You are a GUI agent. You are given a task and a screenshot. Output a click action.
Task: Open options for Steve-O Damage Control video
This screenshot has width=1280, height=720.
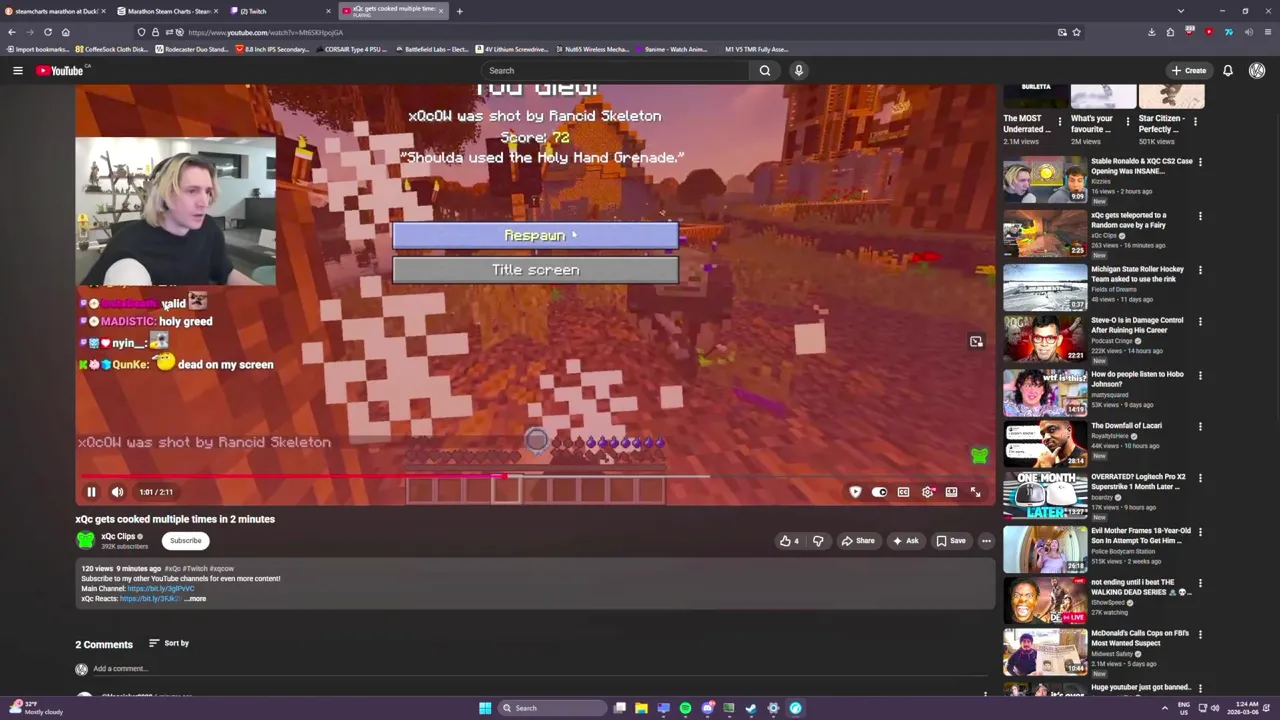[x=1200, y=322]
